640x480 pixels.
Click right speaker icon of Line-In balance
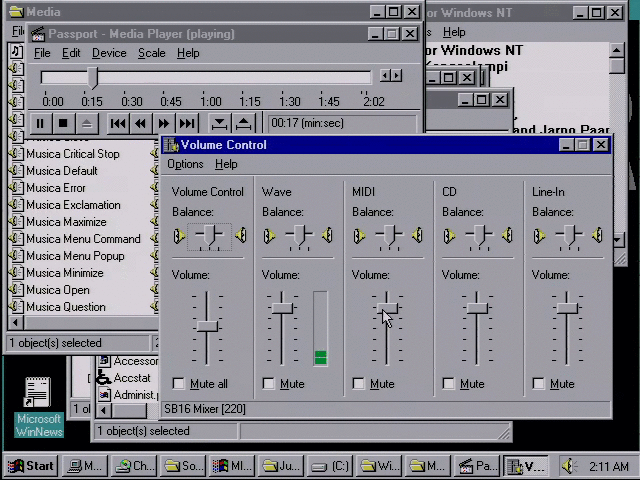pos(597,236)
